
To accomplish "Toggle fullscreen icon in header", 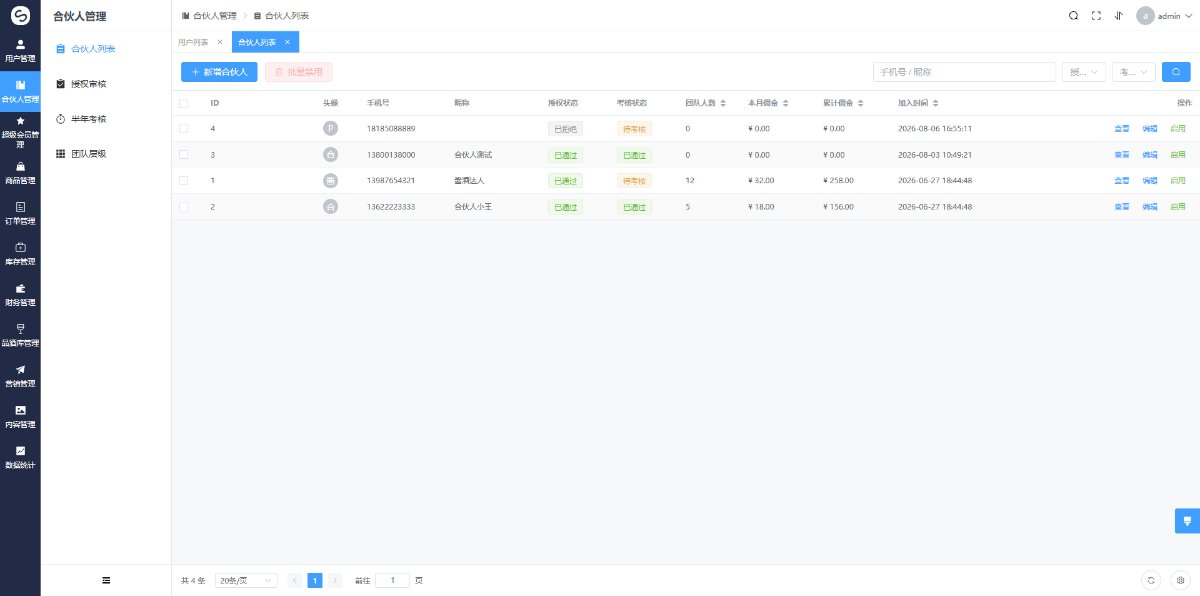I will coord(1096,16).
